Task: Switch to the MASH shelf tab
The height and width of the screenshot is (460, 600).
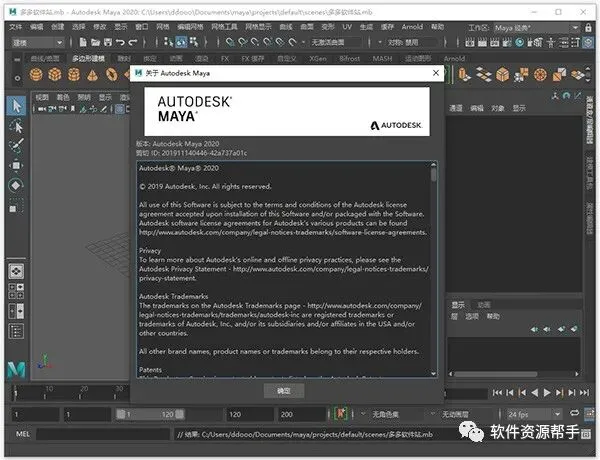Action: point(382,59)
